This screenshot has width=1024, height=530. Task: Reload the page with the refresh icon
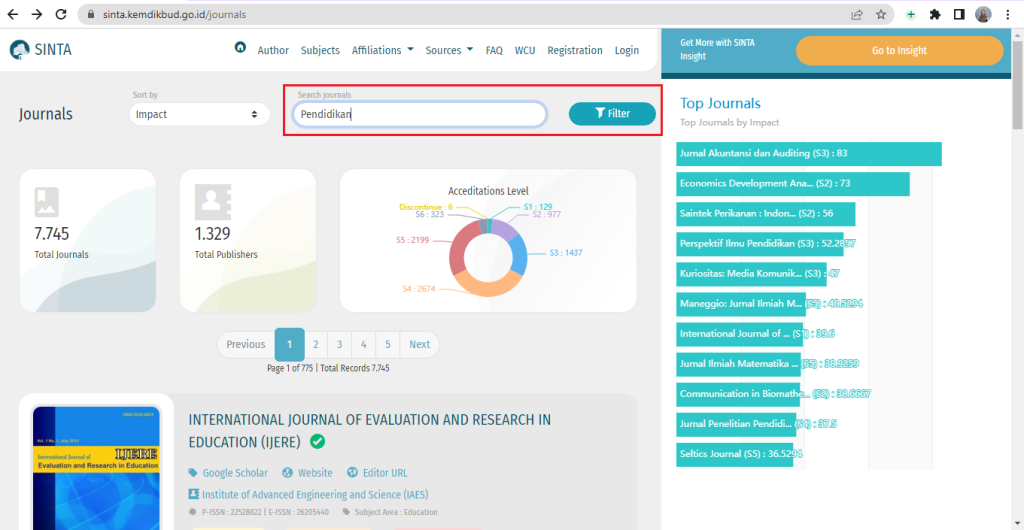61,14
